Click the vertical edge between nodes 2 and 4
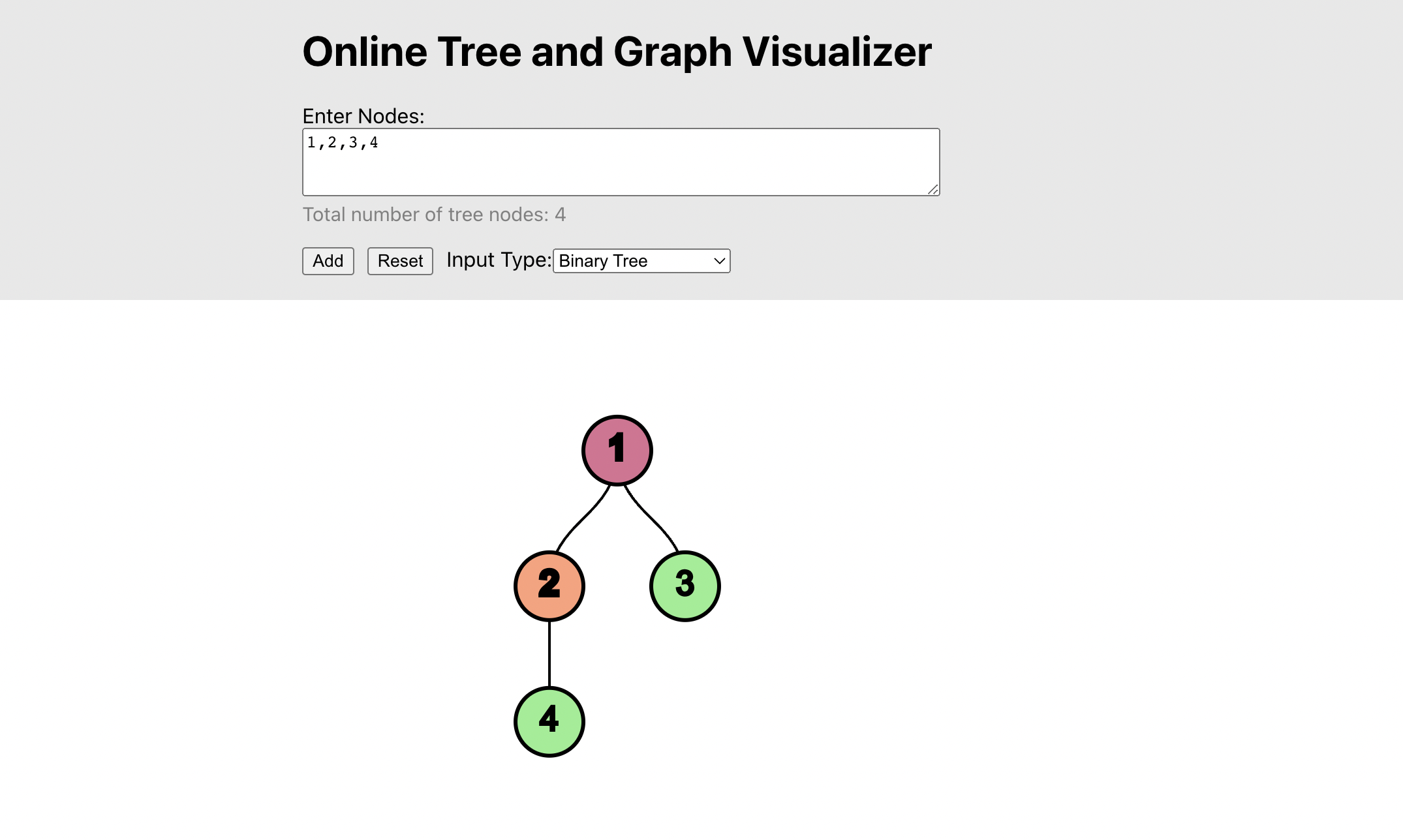Screen dimensions: 1403x840 click(x=549, y=654)
